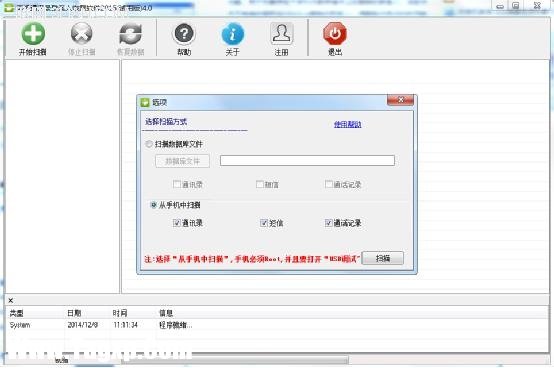554x368 pixels.
Task: Click the Scan (扫描) button in dialog
Action: pyautogui.click(x=383, y=258)
